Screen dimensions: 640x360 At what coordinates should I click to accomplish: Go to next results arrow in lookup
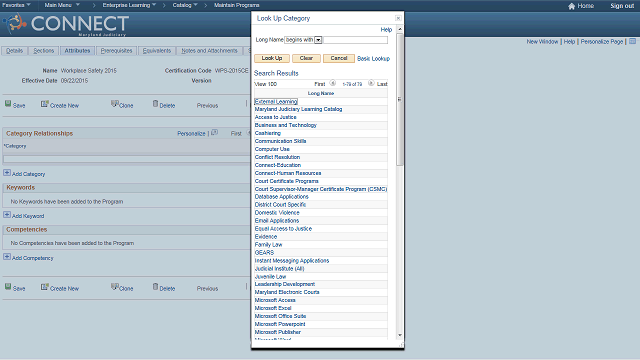click(371, 83)
